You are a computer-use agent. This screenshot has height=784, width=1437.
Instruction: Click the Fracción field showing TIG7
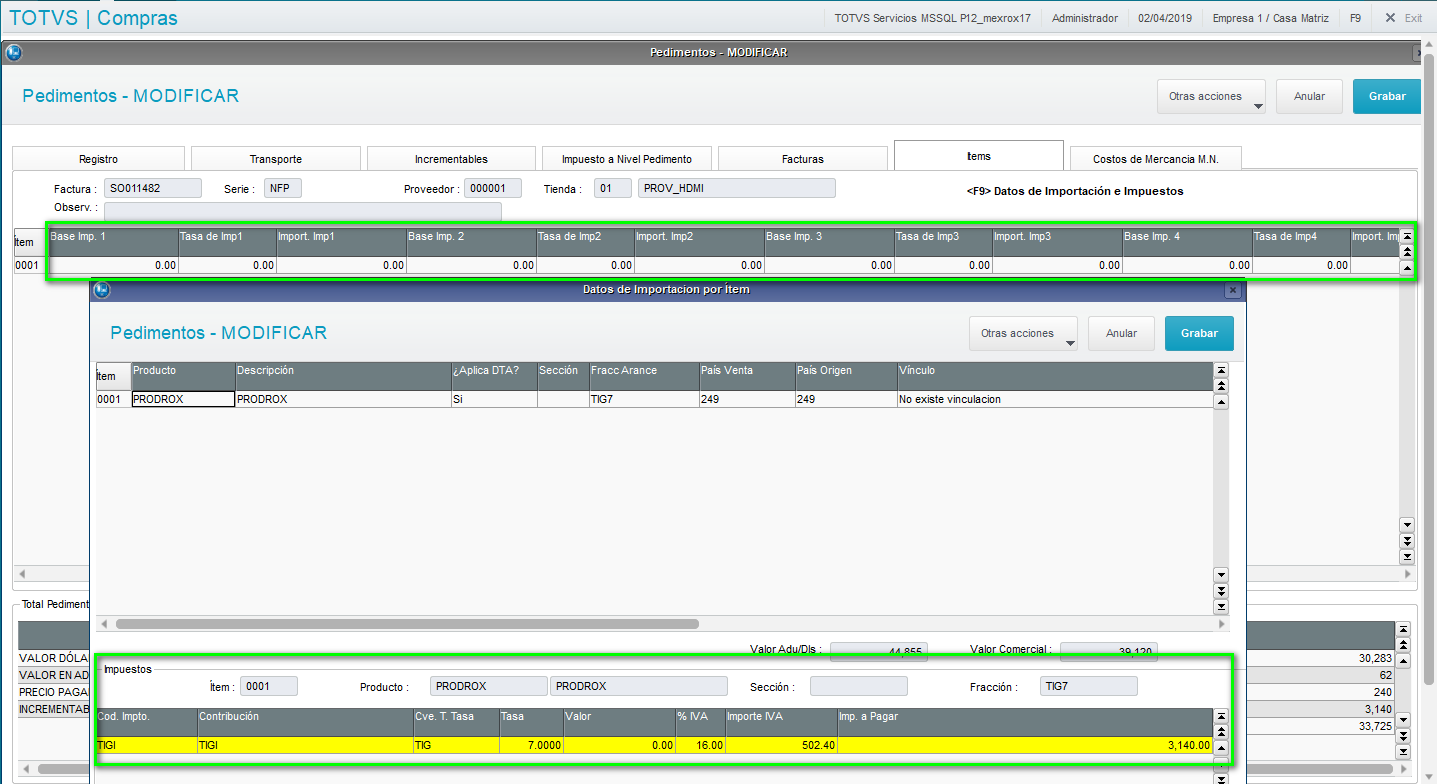[x=1089, y=686]
